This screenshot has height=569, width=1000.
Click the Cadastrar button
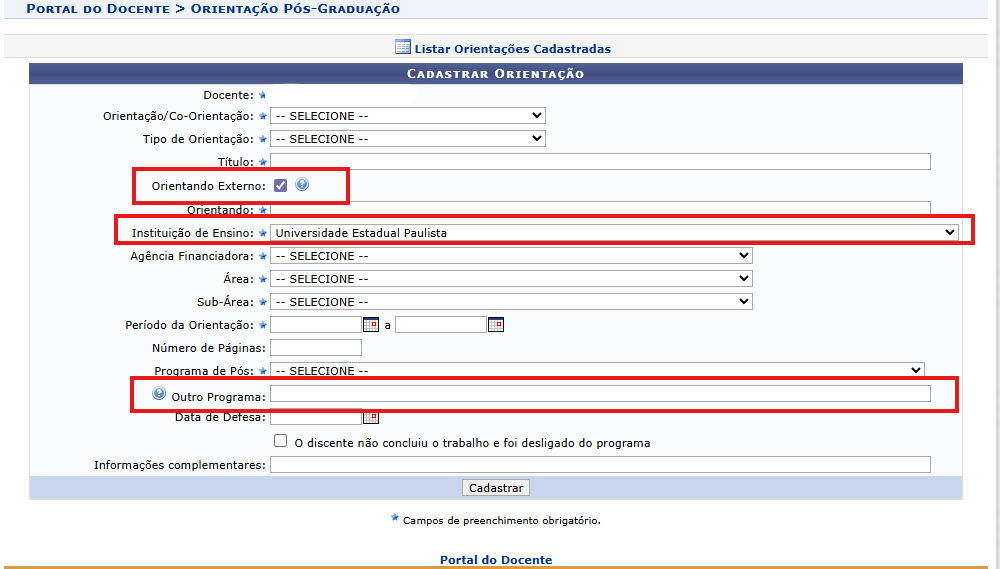(x=496, y=488)
